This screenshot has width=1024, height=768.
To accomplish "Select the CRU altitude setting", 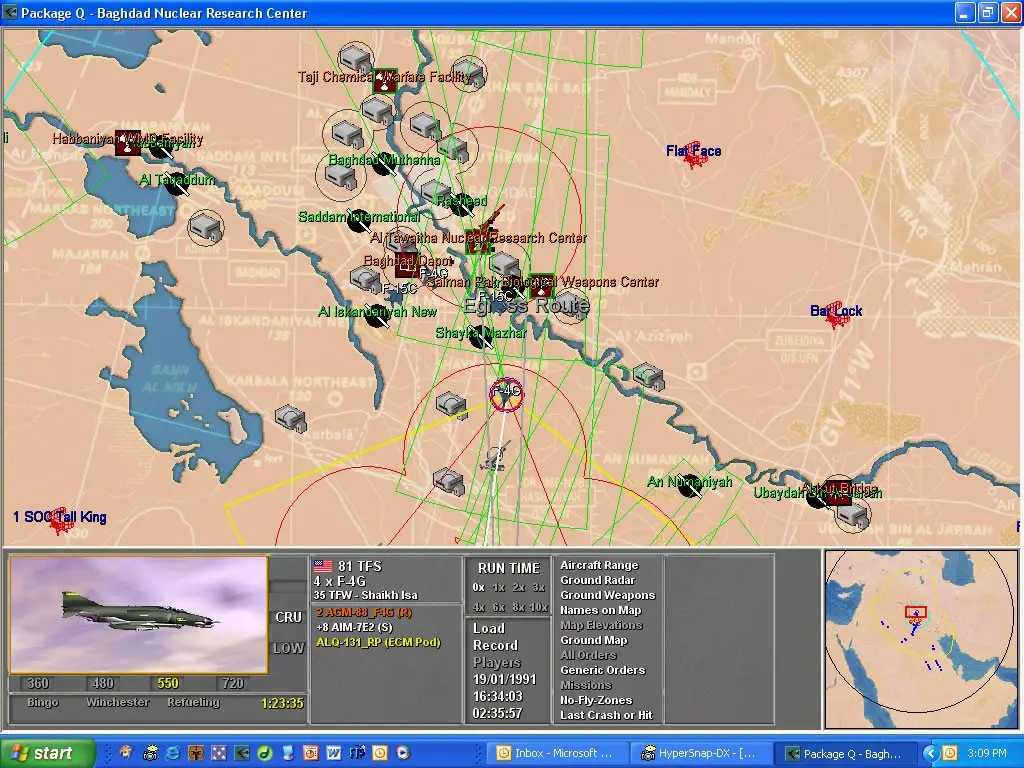I will 288,618.
